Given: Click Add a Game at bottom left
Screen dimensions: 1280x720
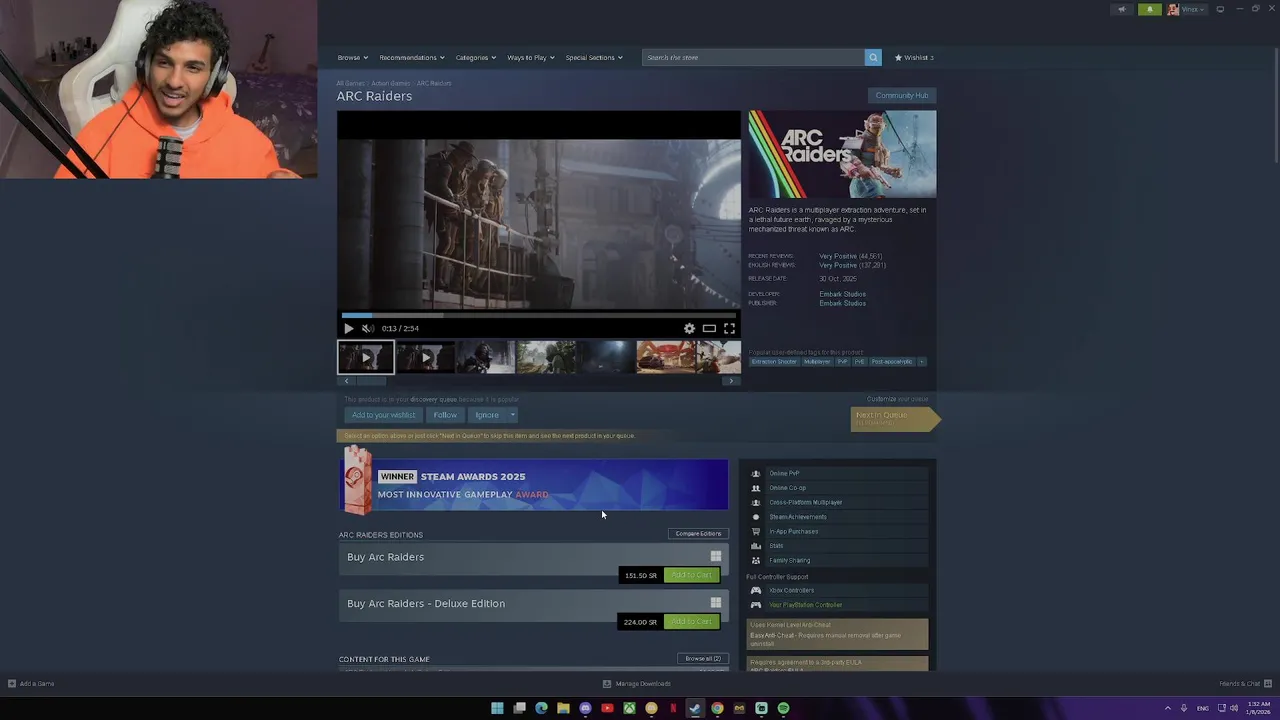Looking at the screenshot, I should [x=31, y=684].
